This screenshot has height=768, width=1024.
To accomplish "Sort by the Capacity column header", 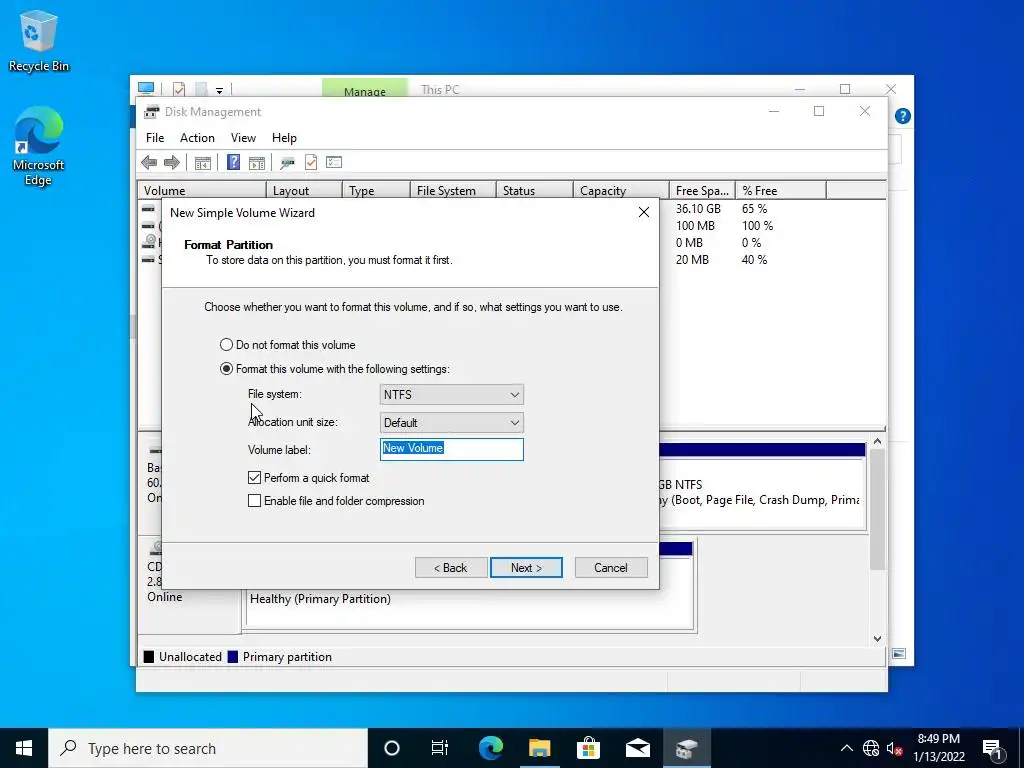I will click(x=621, y=191).
